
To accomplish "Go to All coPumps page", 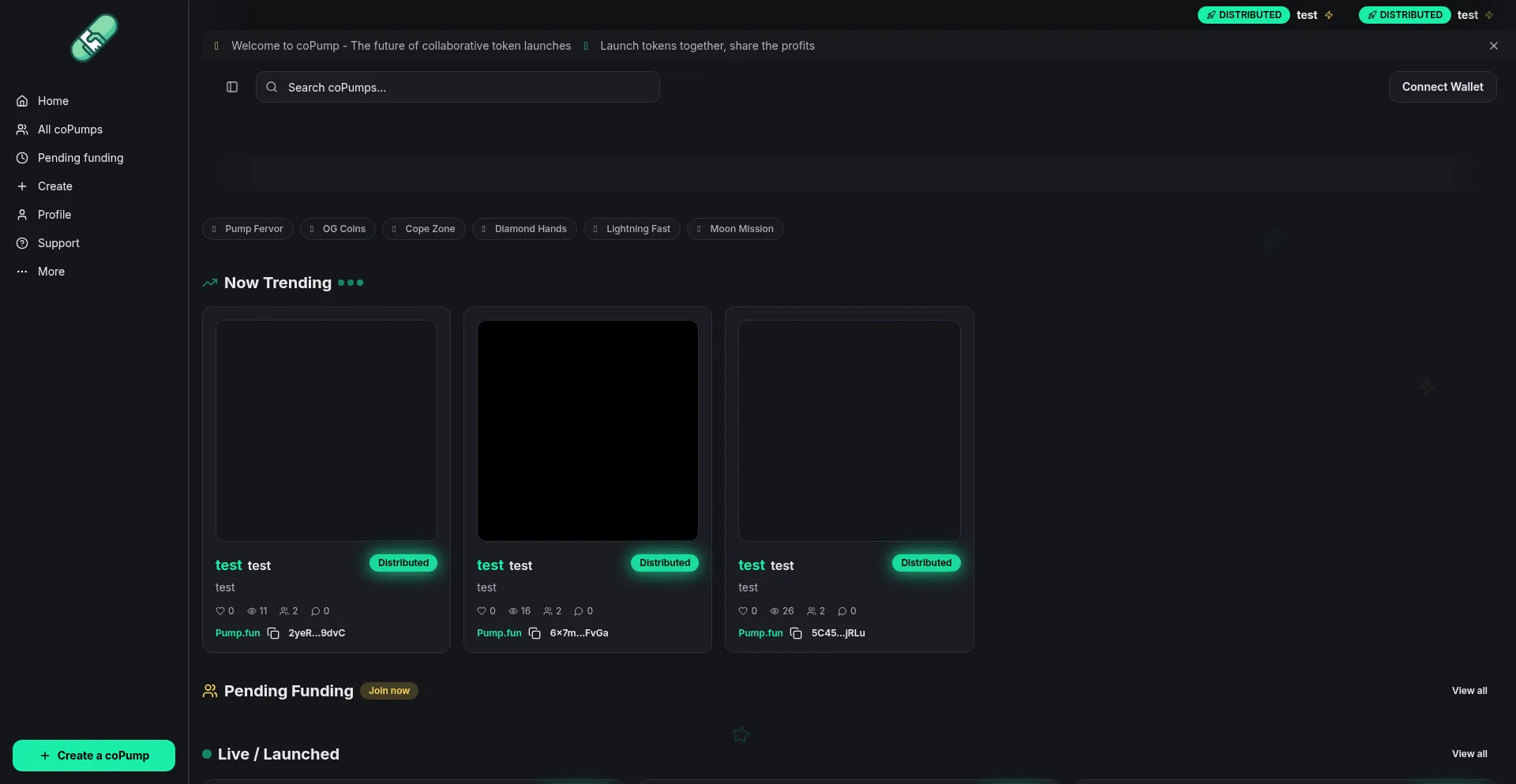I will coord(69,129).
